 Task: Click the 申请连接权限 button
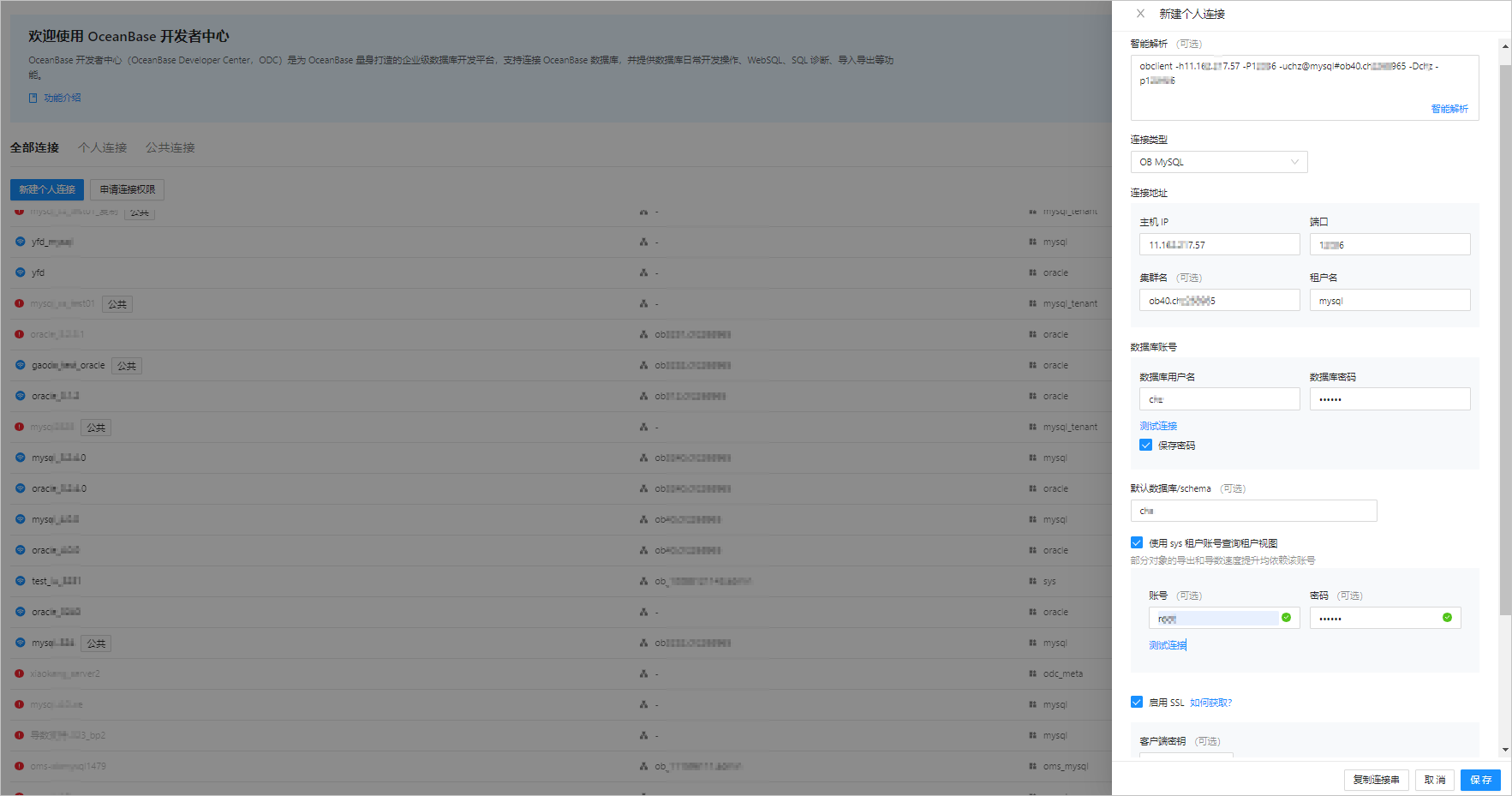[128, 189]
